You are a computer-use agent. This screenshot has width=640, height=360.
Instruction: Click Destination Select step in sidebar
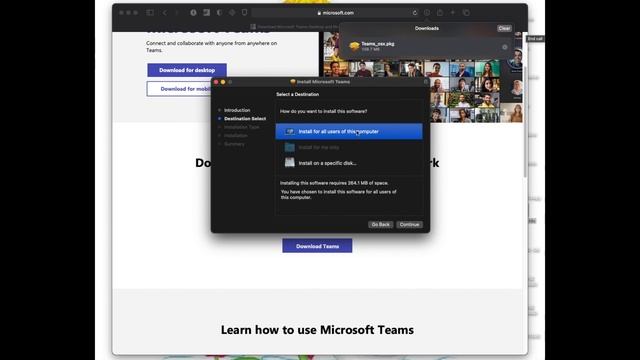(x=244, y=119)
